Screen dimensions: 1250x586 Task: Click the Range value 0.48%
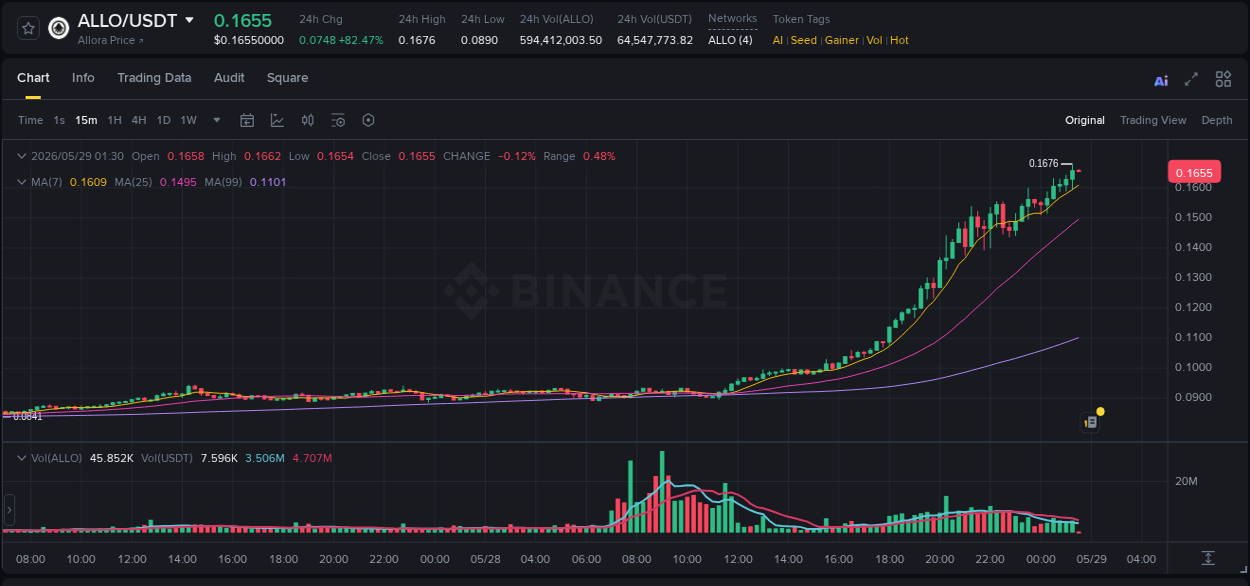point(599,156)
